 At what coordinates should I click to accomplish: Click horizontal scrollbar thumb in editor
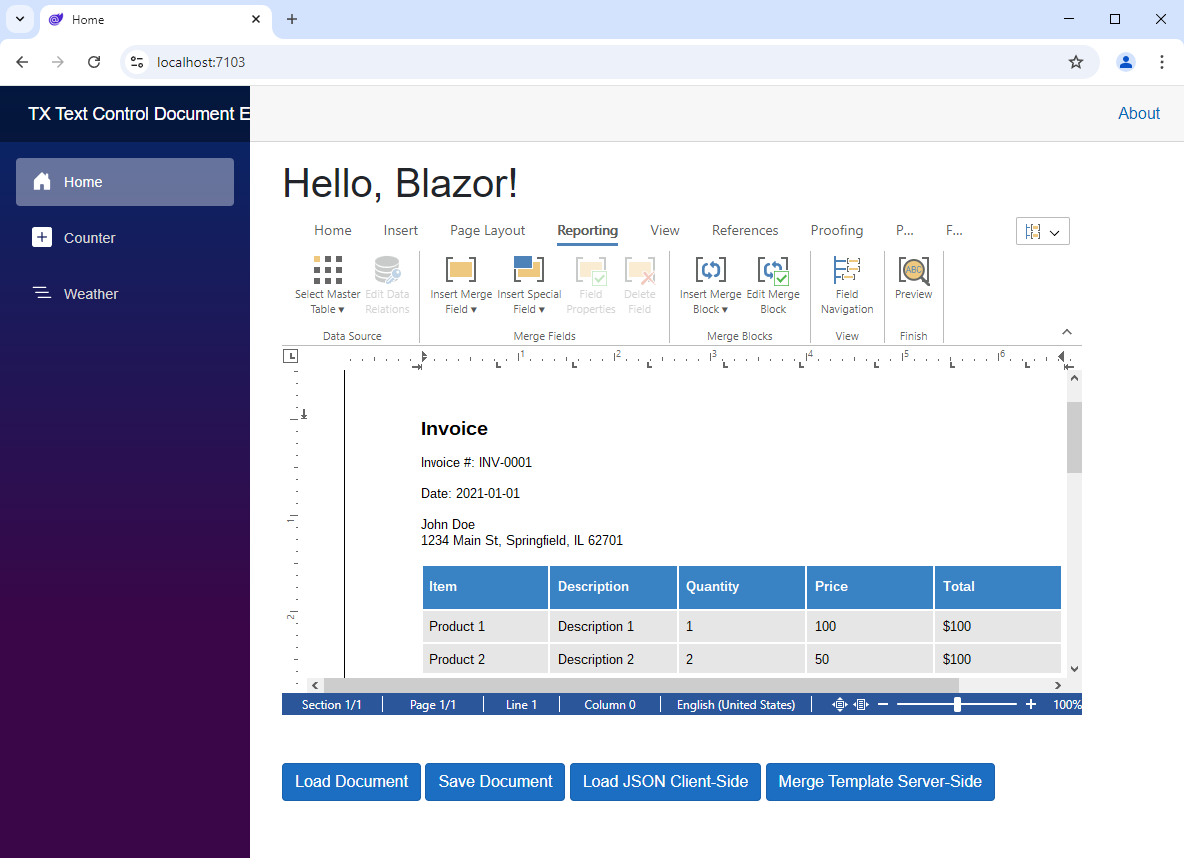(640, 685)
